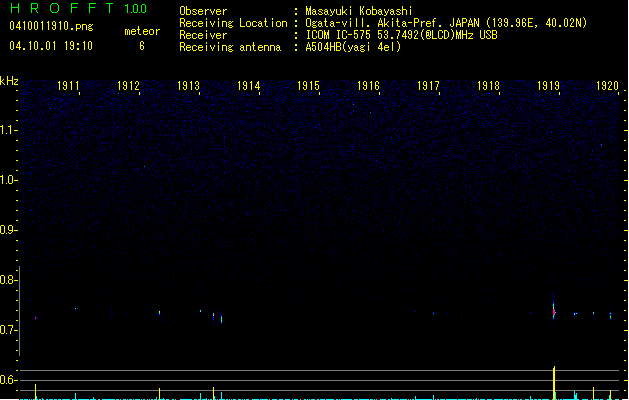Viewport: 629px width, 400px height.
Task: Click the 1.1 kHz axis label
Action: pos(8,130)
